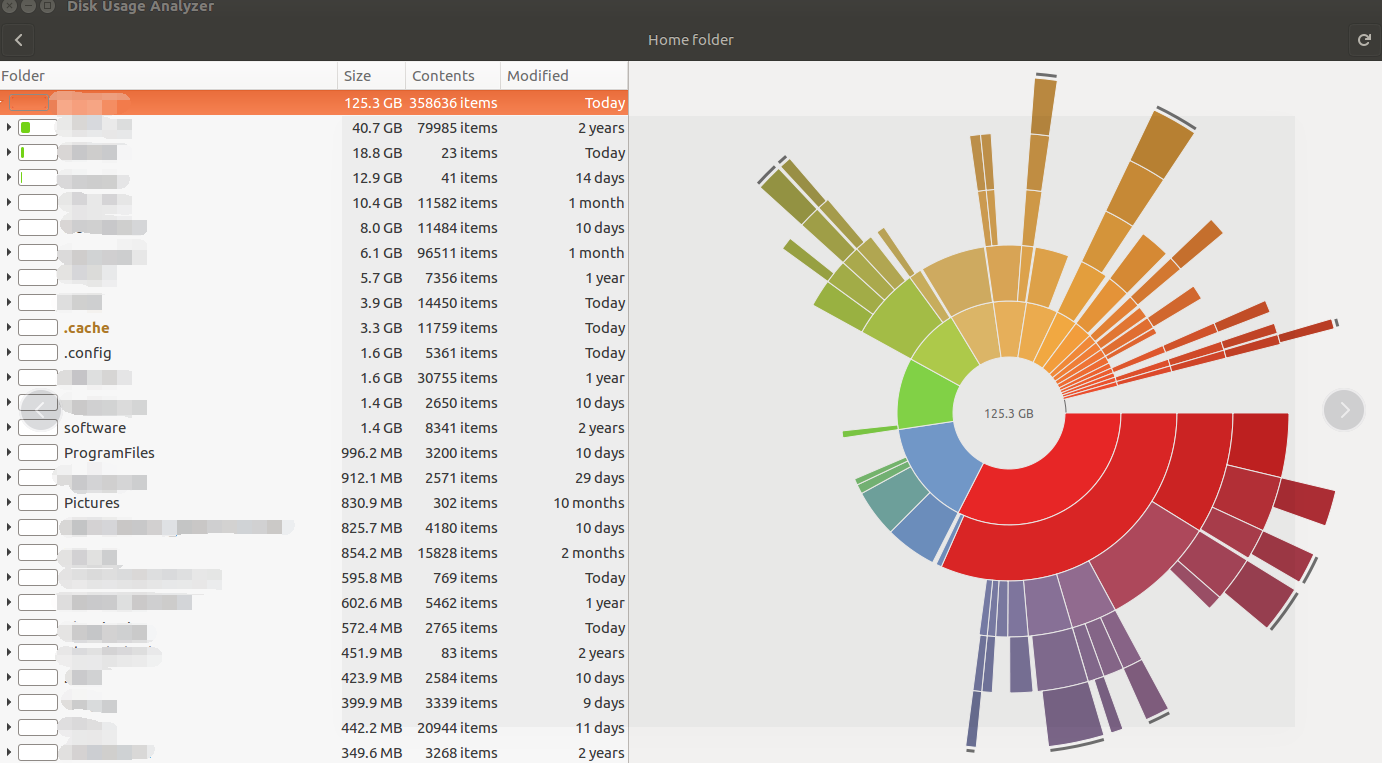Click the Home folder title in the header
The height and width of the screenshot is (763, 1382).
[690, 39]
